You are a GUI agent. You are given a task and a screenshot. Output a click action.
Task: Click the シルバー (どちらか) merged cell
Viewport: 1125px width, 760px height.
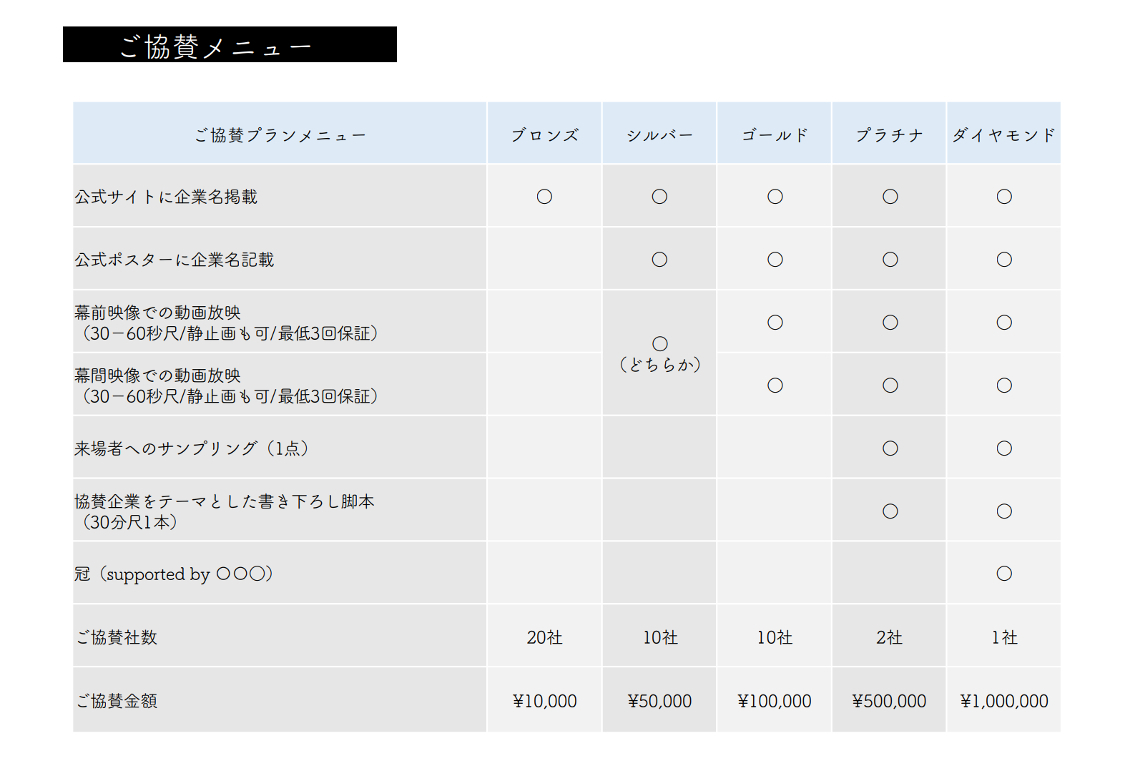[659, 354]
